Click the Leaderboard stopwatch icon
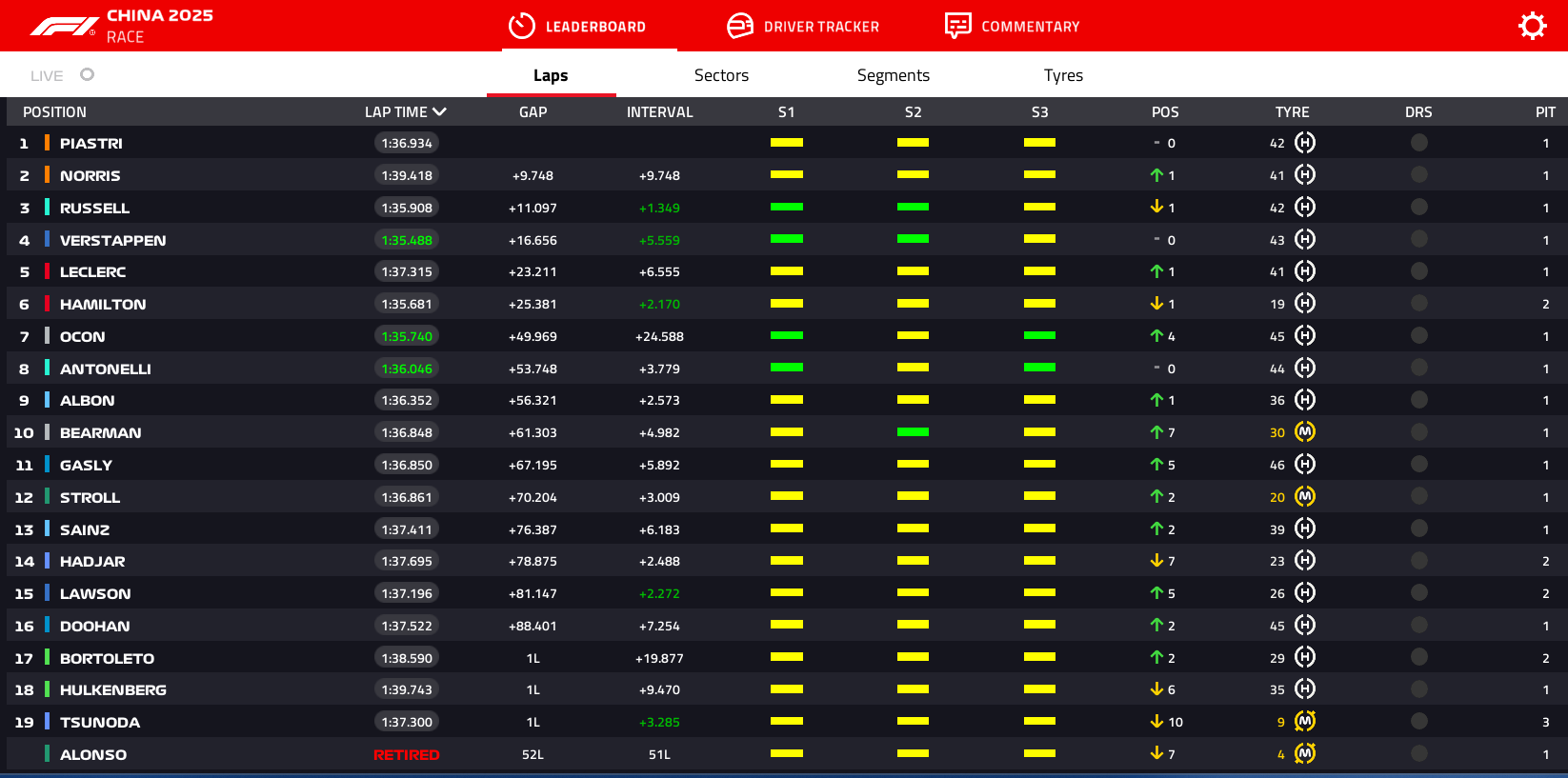1568x778 pixels. pyautogui.click(x=522, y=26)
